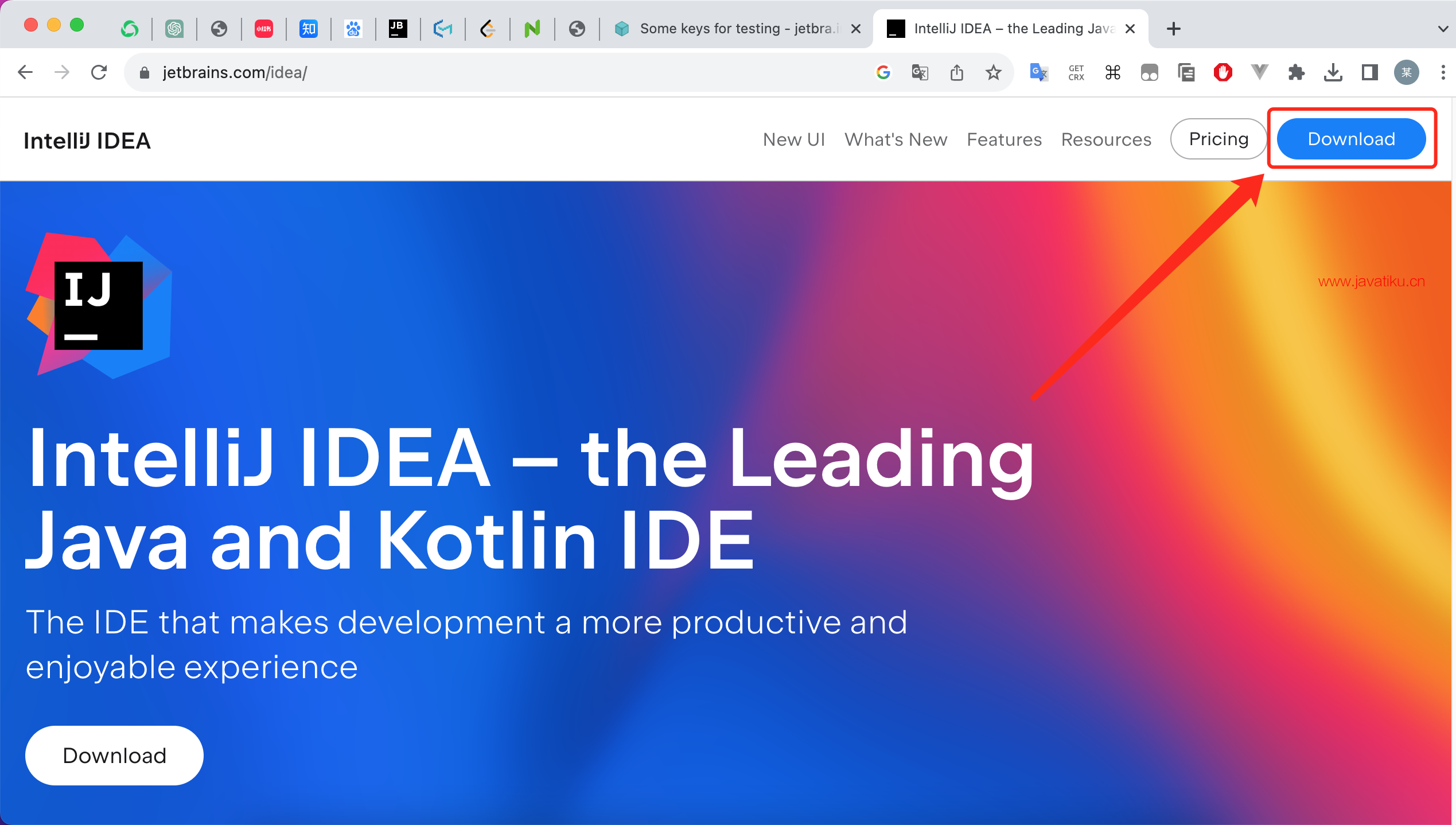The image size is (1456, 825).
Task: Click the translate page icon in address bar
Action: [x=920, y=72]
